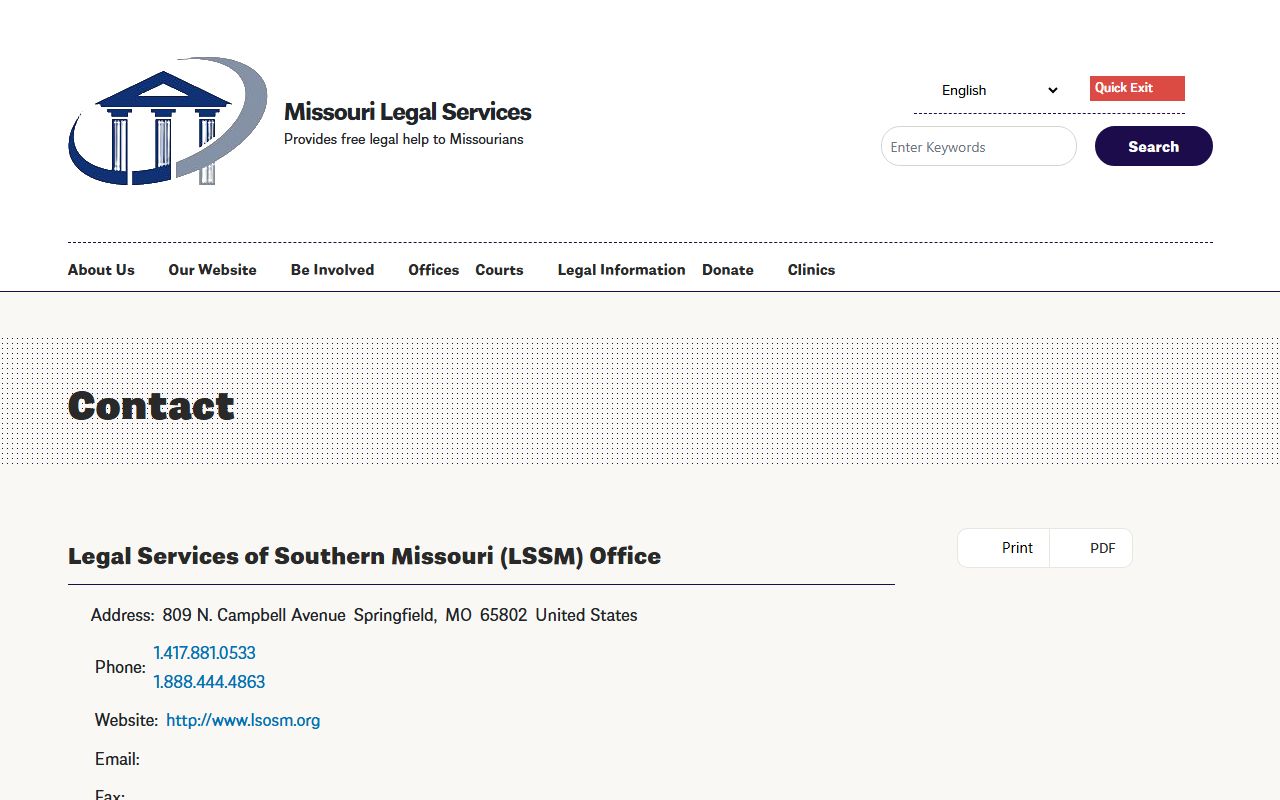The height and width of the screenshot is (800, 1280).
Task: Hit the red Quick Exit button
Action: [1137, 88]
